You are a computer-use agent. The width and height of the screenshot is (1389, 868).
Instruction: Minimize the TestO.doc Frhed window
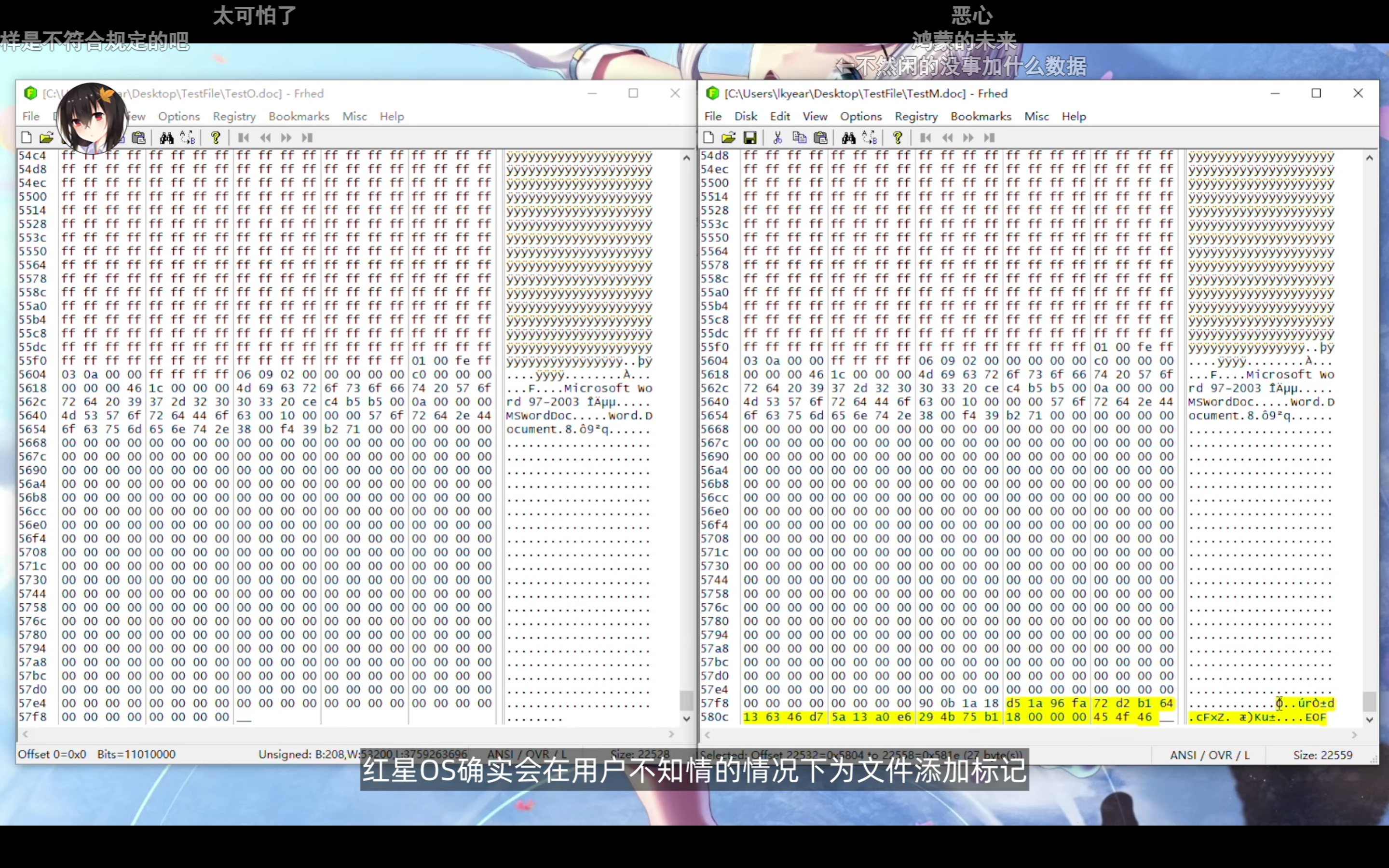[592, 93]
